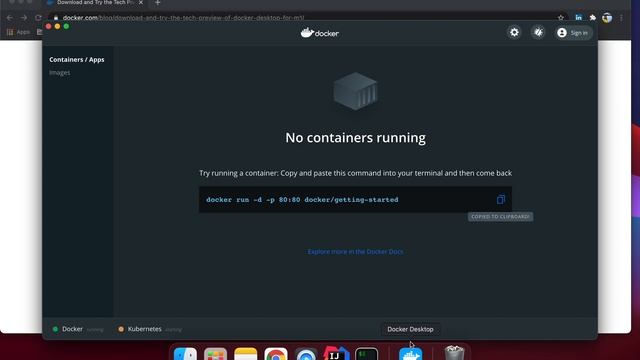Click the LinkedIn extension icon in Chrome

578,18
